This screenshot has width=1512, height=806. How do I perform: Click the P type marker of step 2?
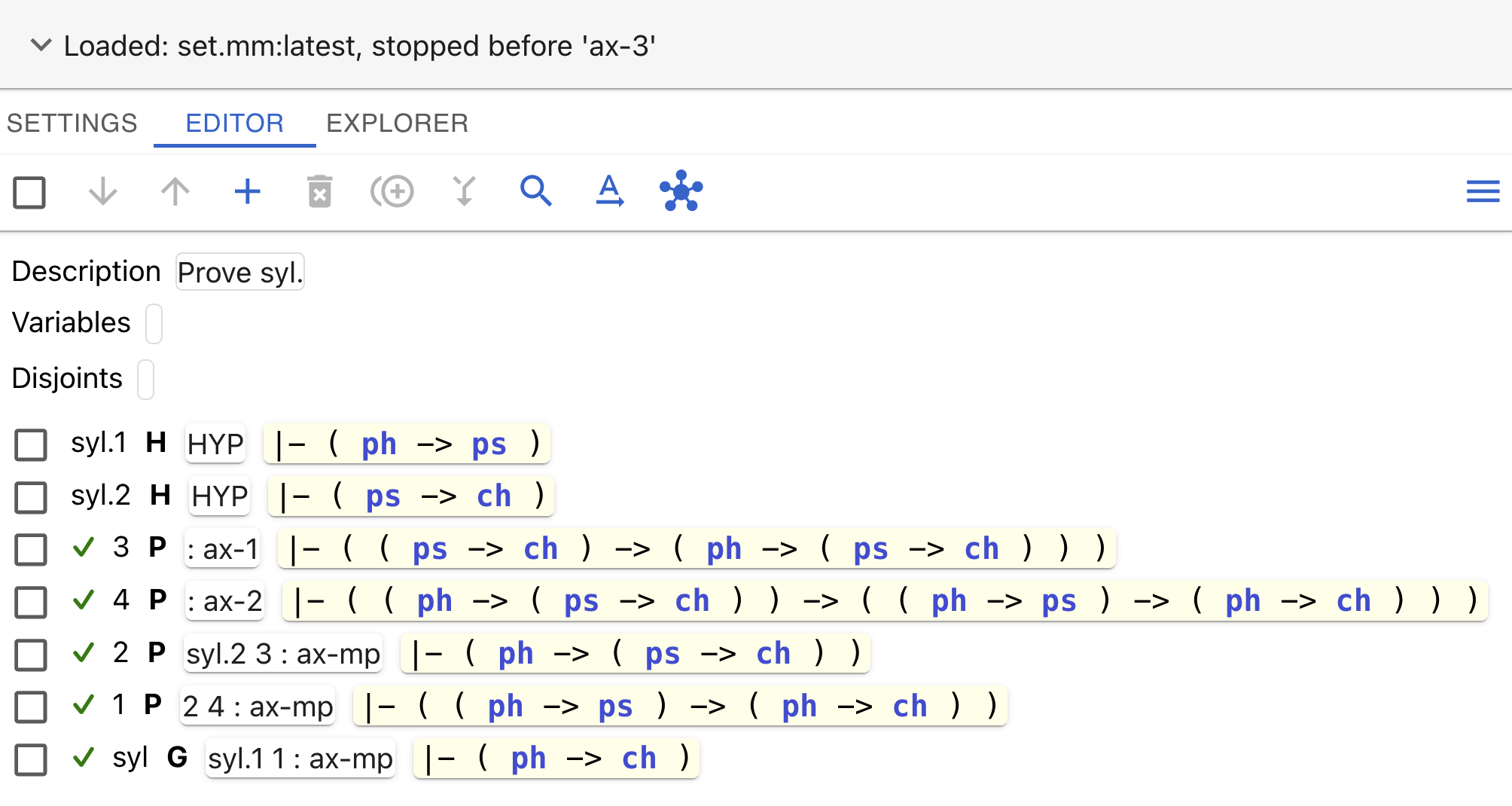tap(157, 652)
